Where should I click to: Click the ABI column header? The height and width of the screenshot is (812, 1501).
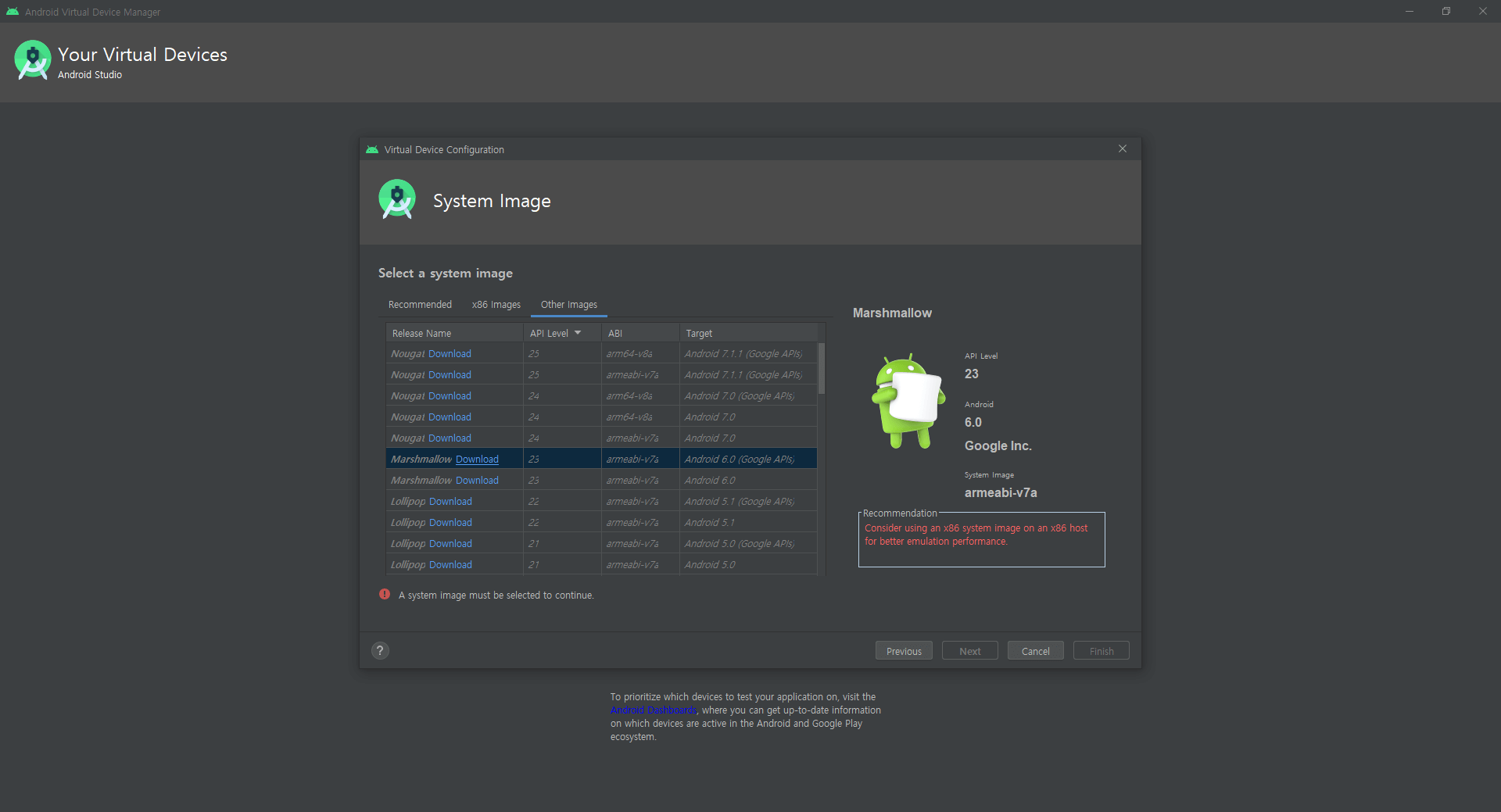pyautogui.click(x=640, y=333)
